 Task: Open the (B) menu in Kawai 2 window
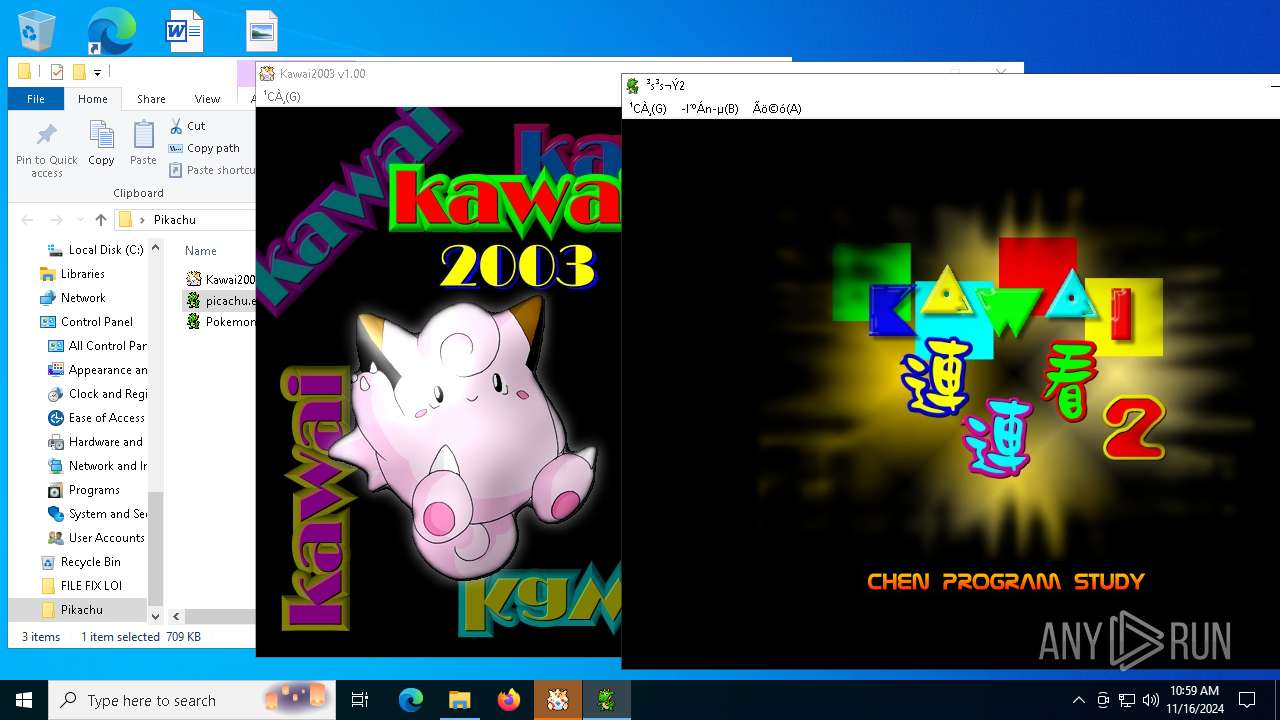[710, 108]
